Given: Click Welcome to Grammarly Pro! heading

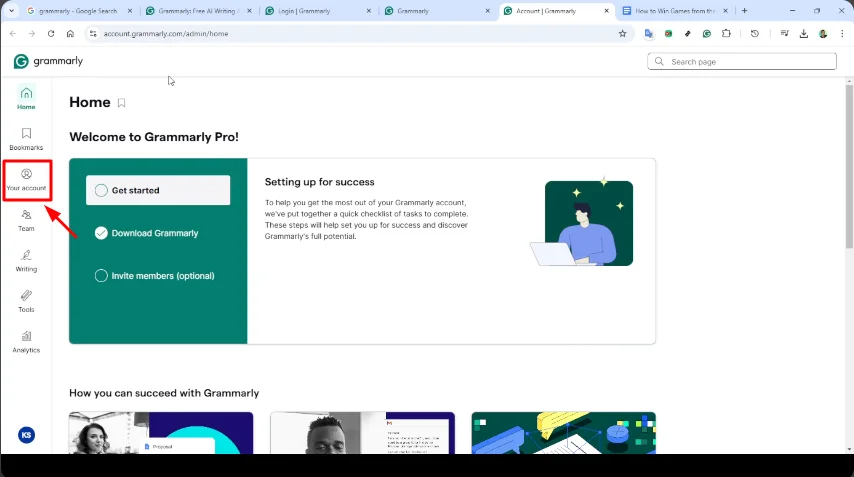Looking at the screenshot, I should coord(154,137).
